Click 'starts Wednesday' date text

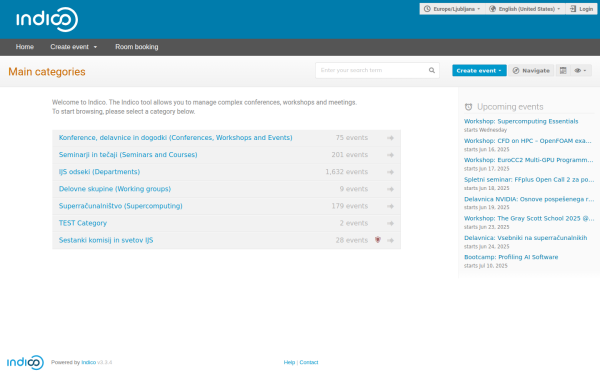click(485, 130)
